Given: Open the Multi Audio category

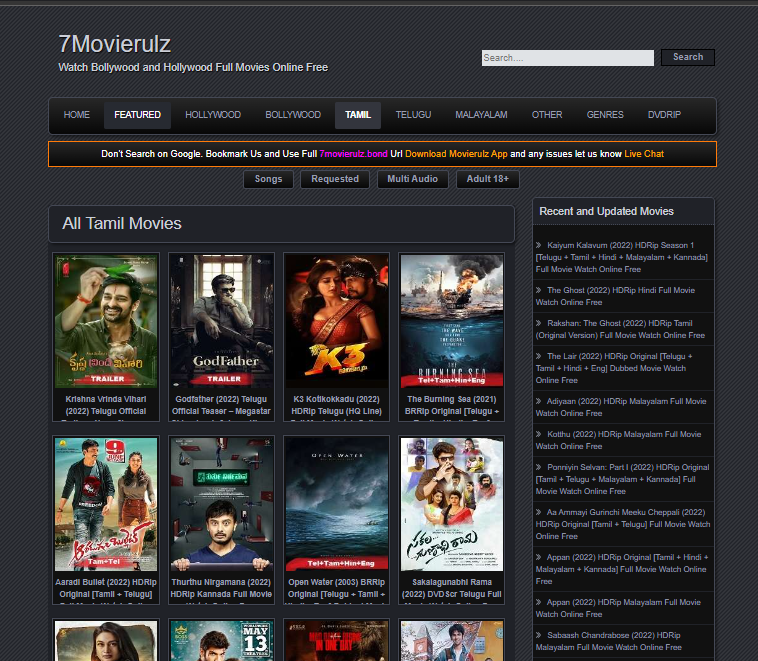Looking at the screenshot, I should click(412, 179).
